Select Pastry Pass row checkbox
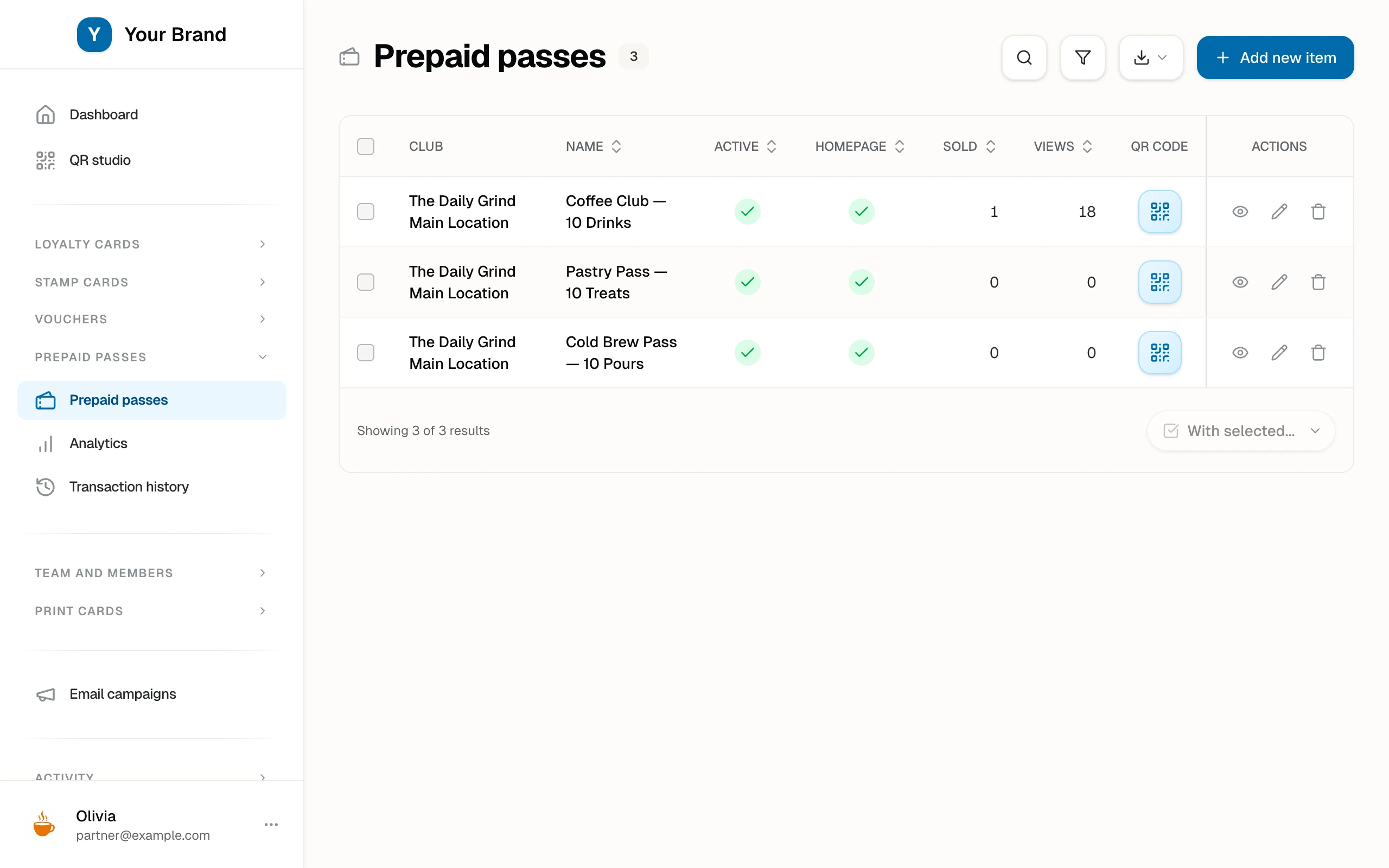Viewport: 1389px width, 868px height. 366,282
